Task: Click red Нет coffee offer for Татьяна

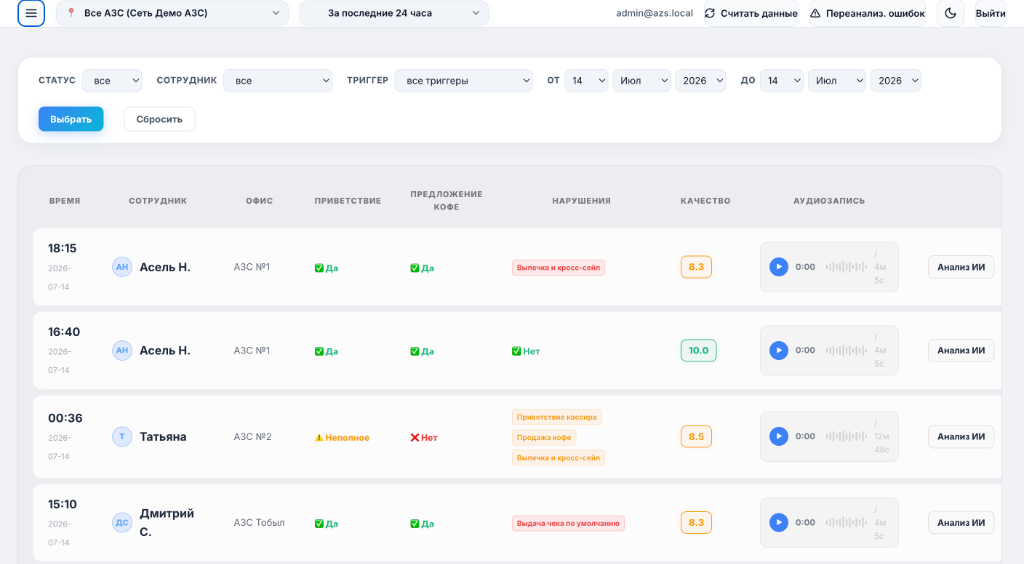Action: [424, 438]
